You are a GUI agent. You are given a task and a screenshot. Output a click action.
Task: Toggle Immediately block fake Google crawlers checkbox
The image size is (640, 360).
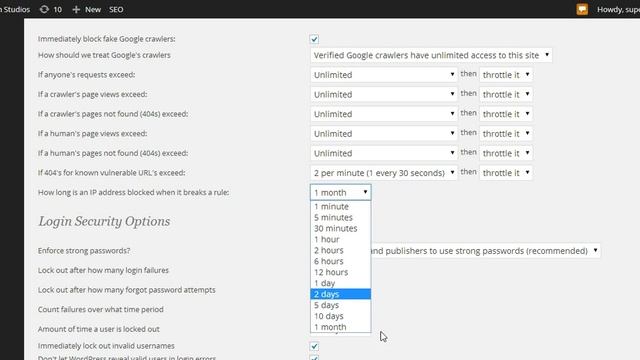pos(314,39)
